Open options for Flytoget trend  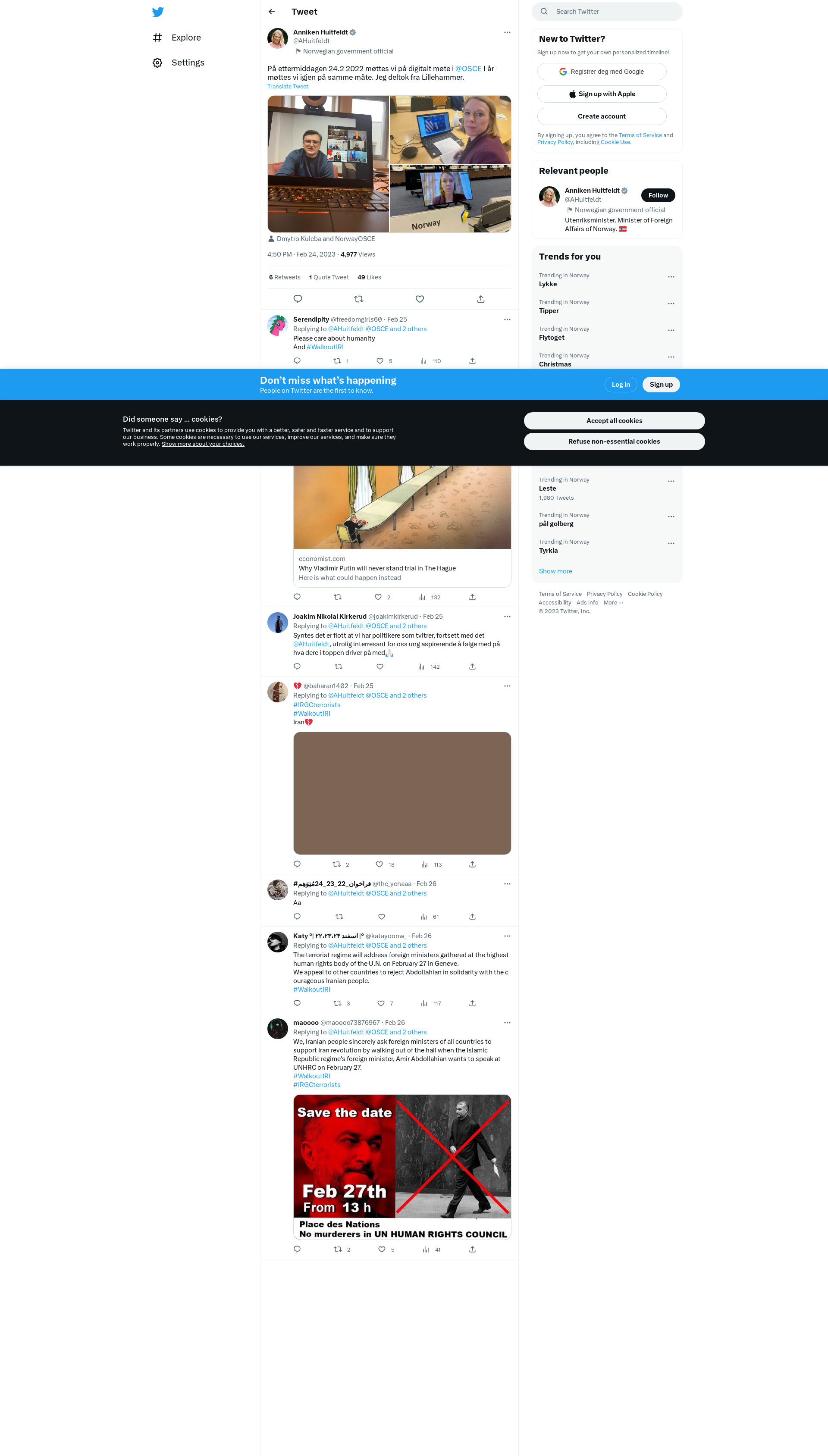[x=671, y=330]
